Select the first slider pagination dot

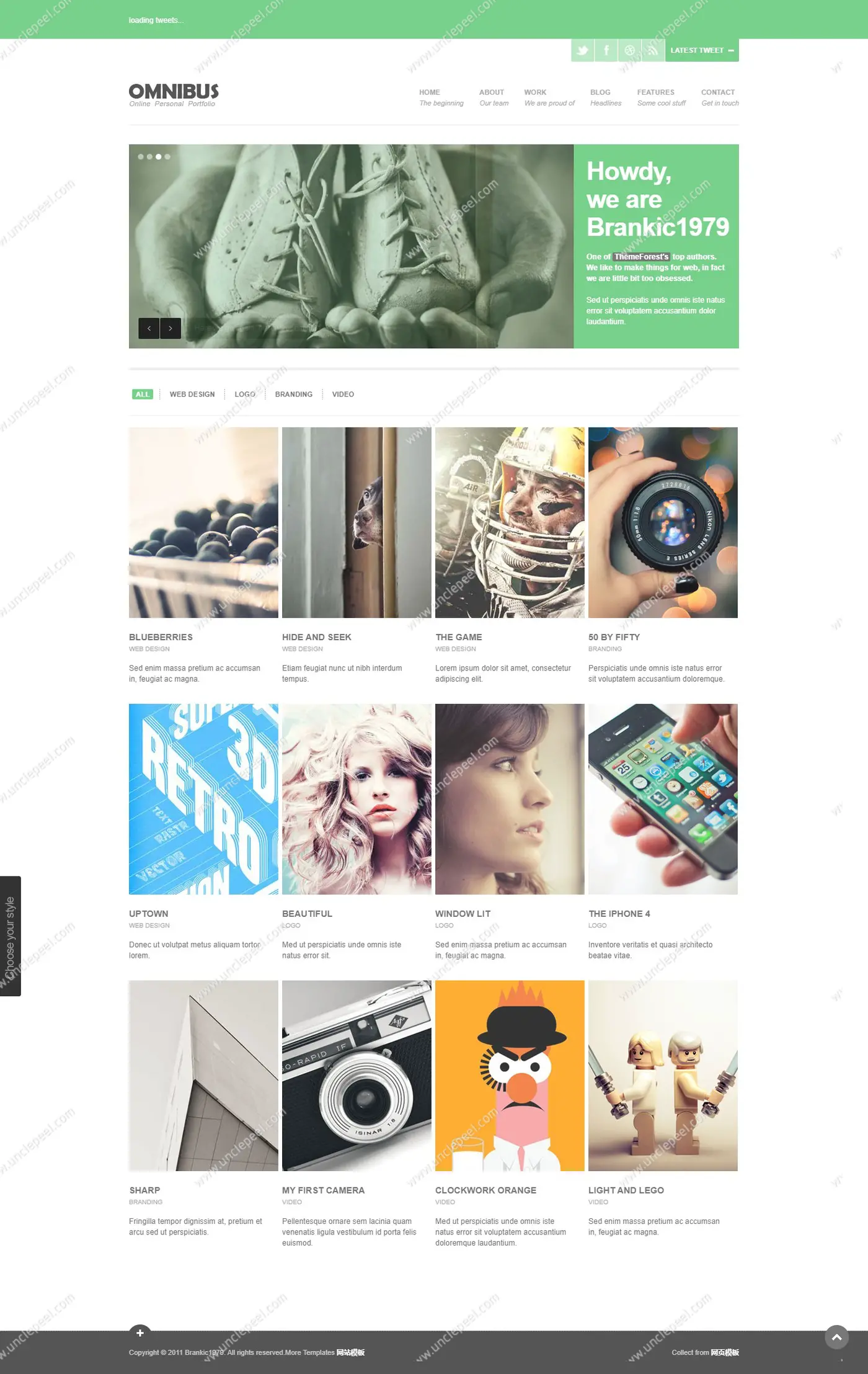click(x=141, y=157)
